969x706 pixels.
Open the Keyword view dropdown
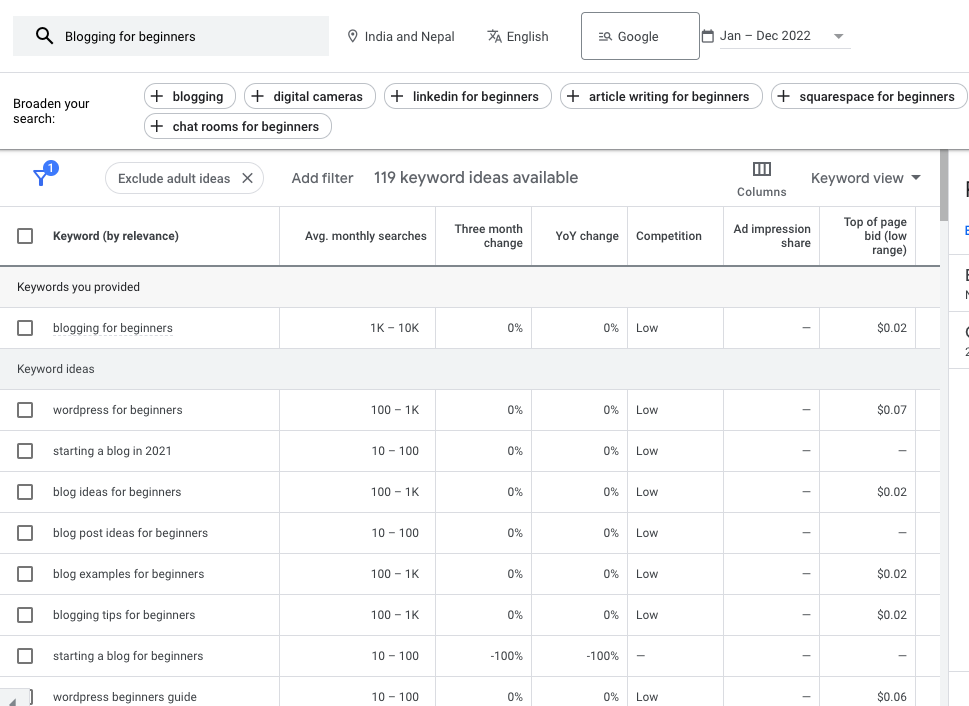[865, 178]
